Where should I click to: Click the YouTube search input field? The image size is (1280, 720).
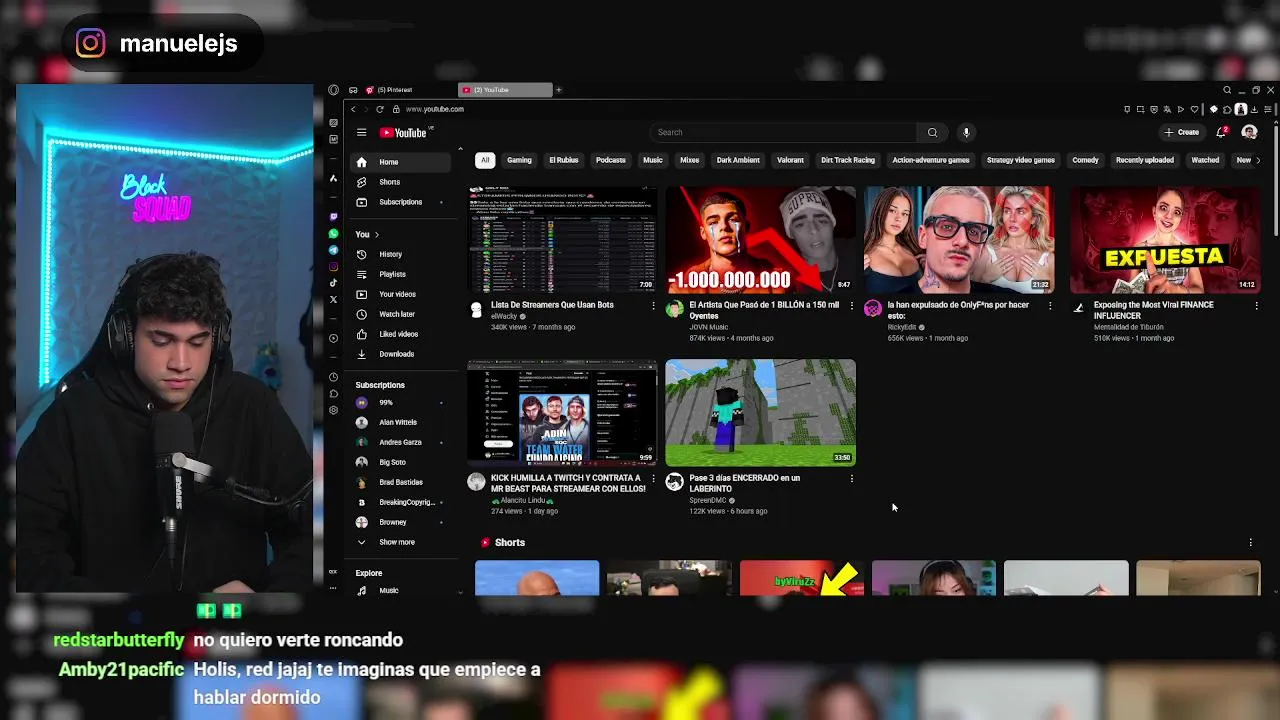click(x=783, y=132)
